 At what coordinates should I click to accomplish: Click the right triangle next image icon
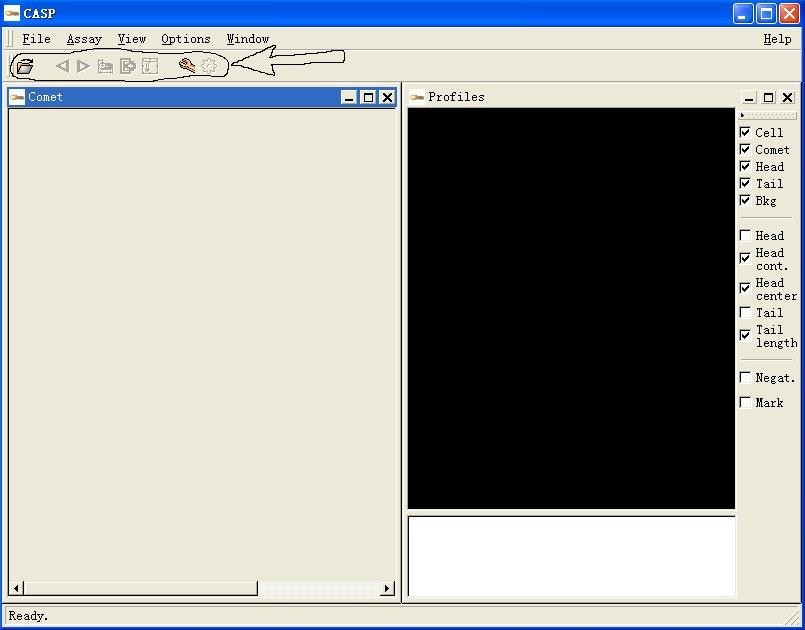tap(83, 66)
